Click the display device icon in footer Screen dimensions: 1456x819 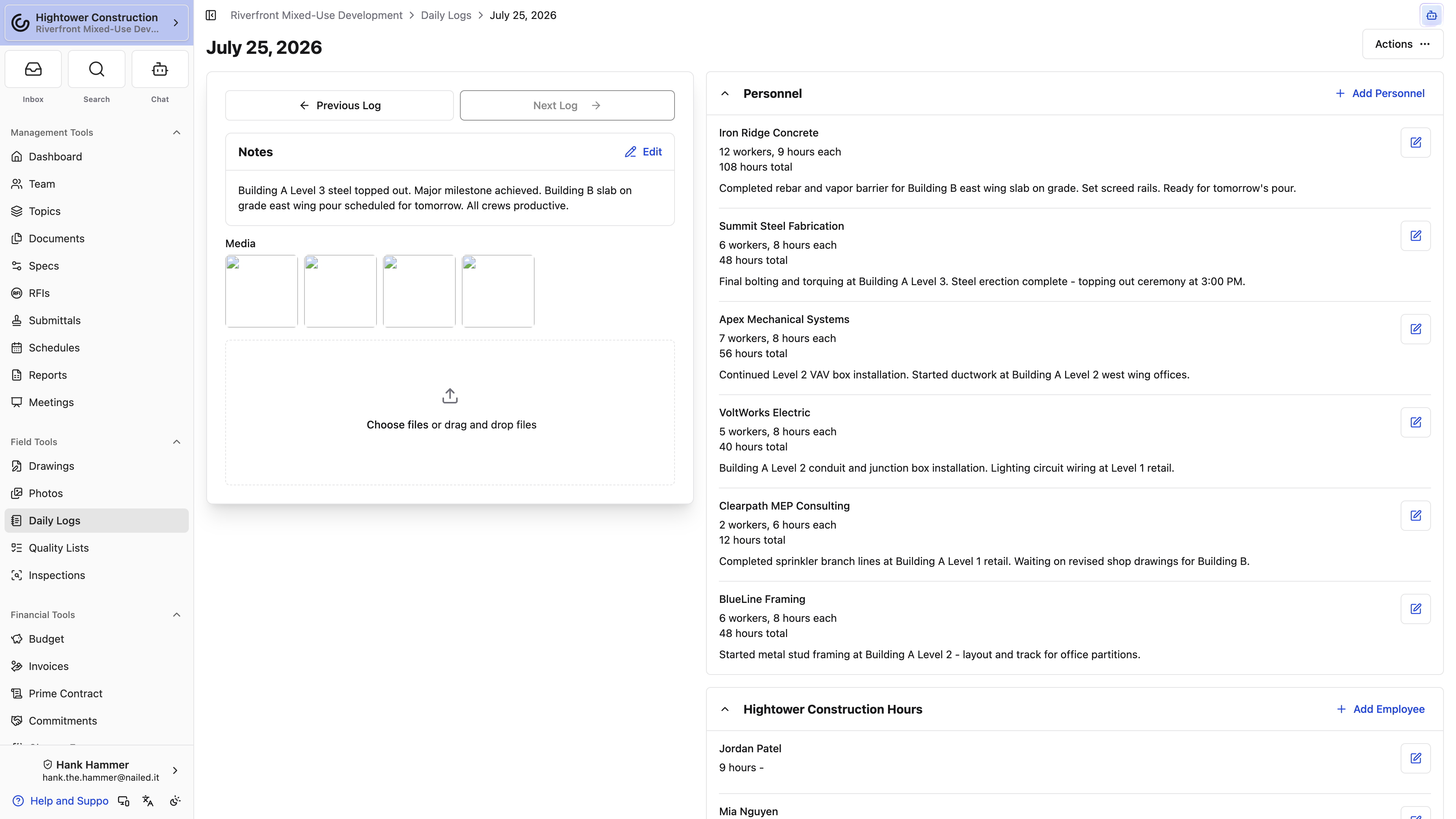tap(123, 801)
